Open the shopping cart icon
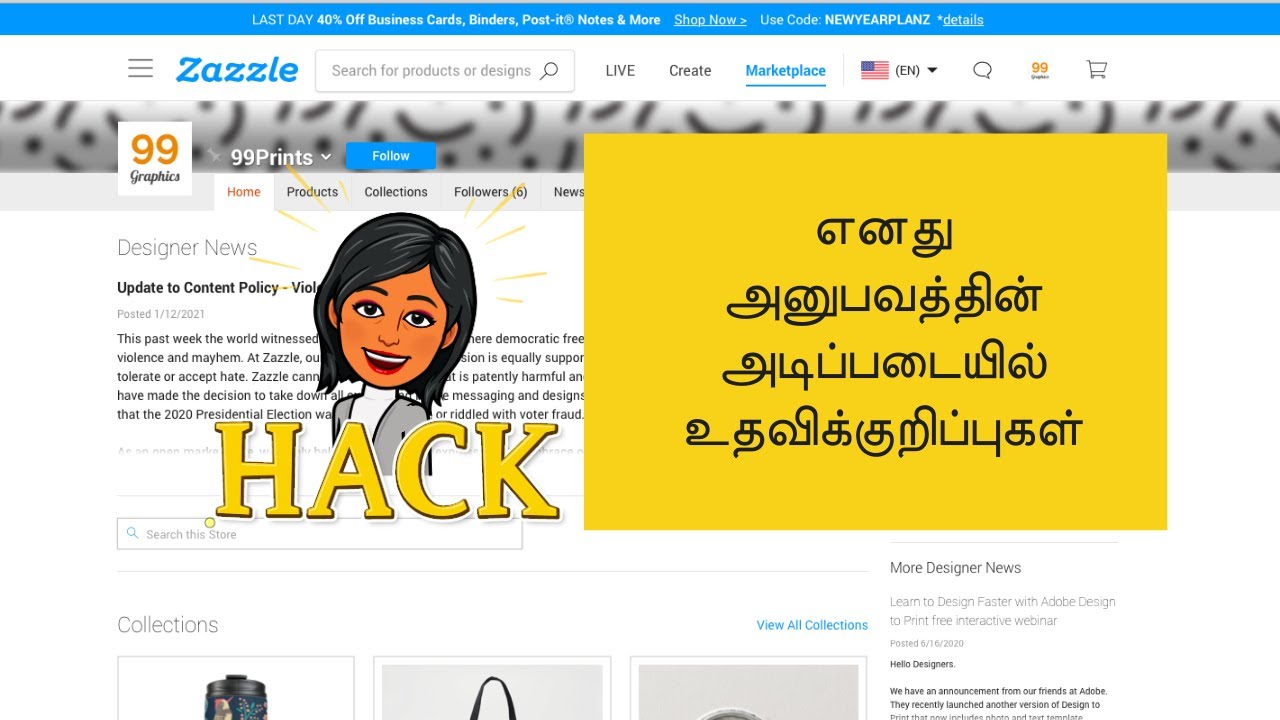Image resolution: width=1280 pixels, height=720 pixels. click(1097, 70)
